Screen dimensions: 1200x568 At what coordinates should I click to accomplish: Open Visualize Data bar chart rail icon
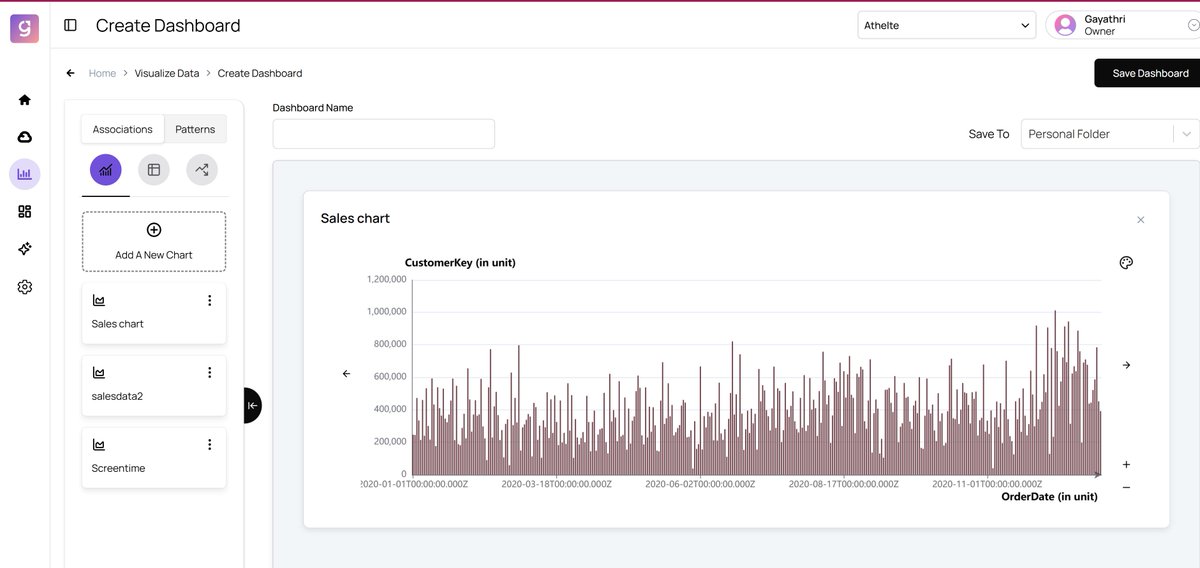pos(25,174)
